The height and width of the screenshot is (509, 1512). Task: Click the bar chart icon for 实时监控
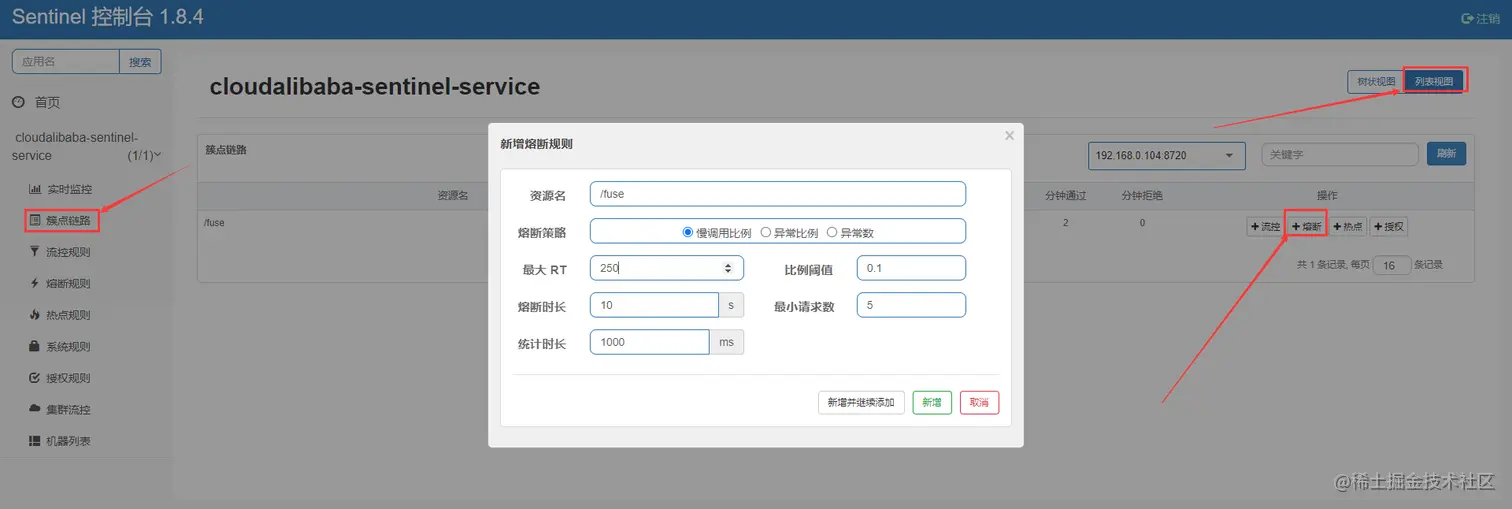[x=35, y=189]
